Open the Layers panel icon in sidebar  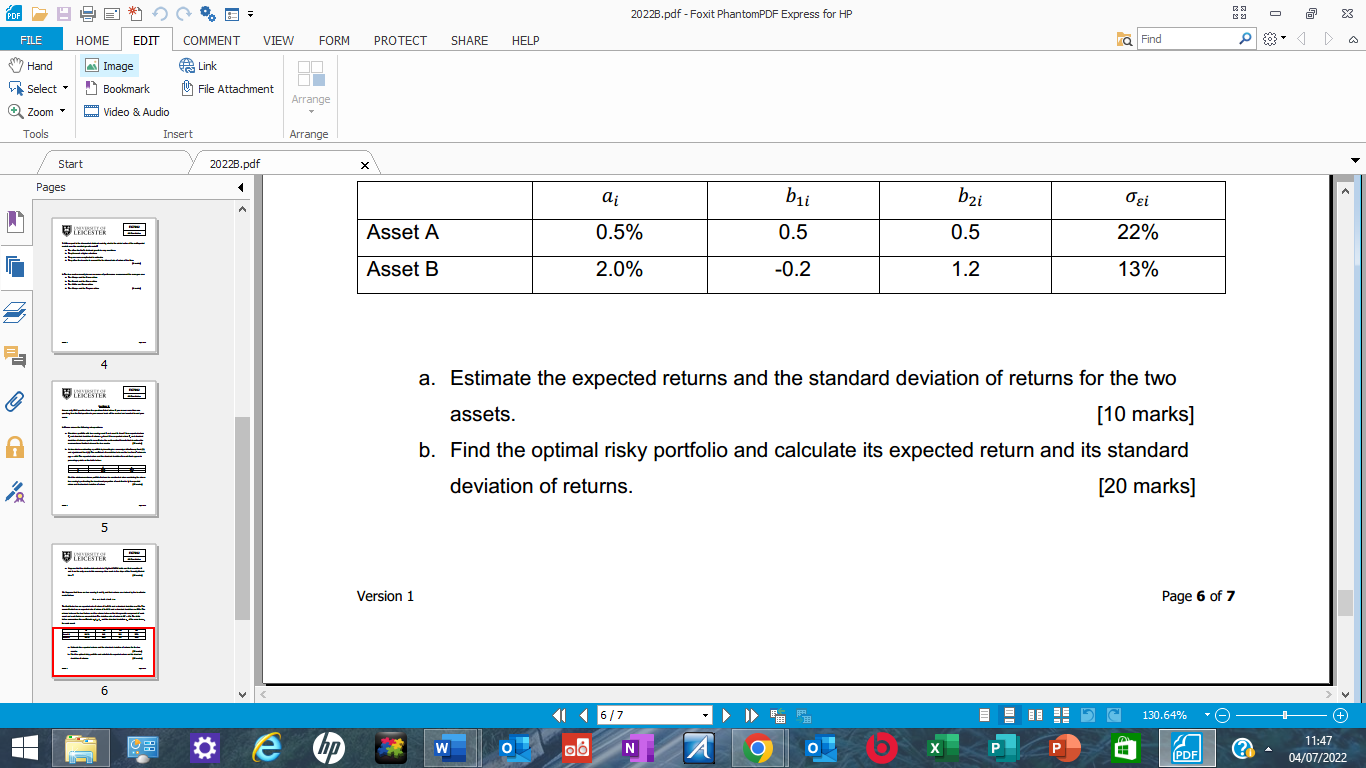click(15, 312)
